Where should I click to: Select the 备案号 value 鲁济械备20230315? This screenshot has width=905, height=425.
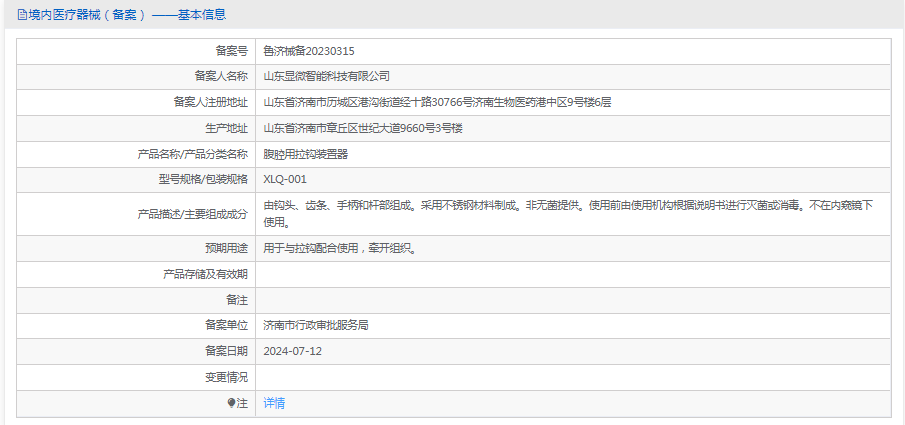(x=309, y=51)
